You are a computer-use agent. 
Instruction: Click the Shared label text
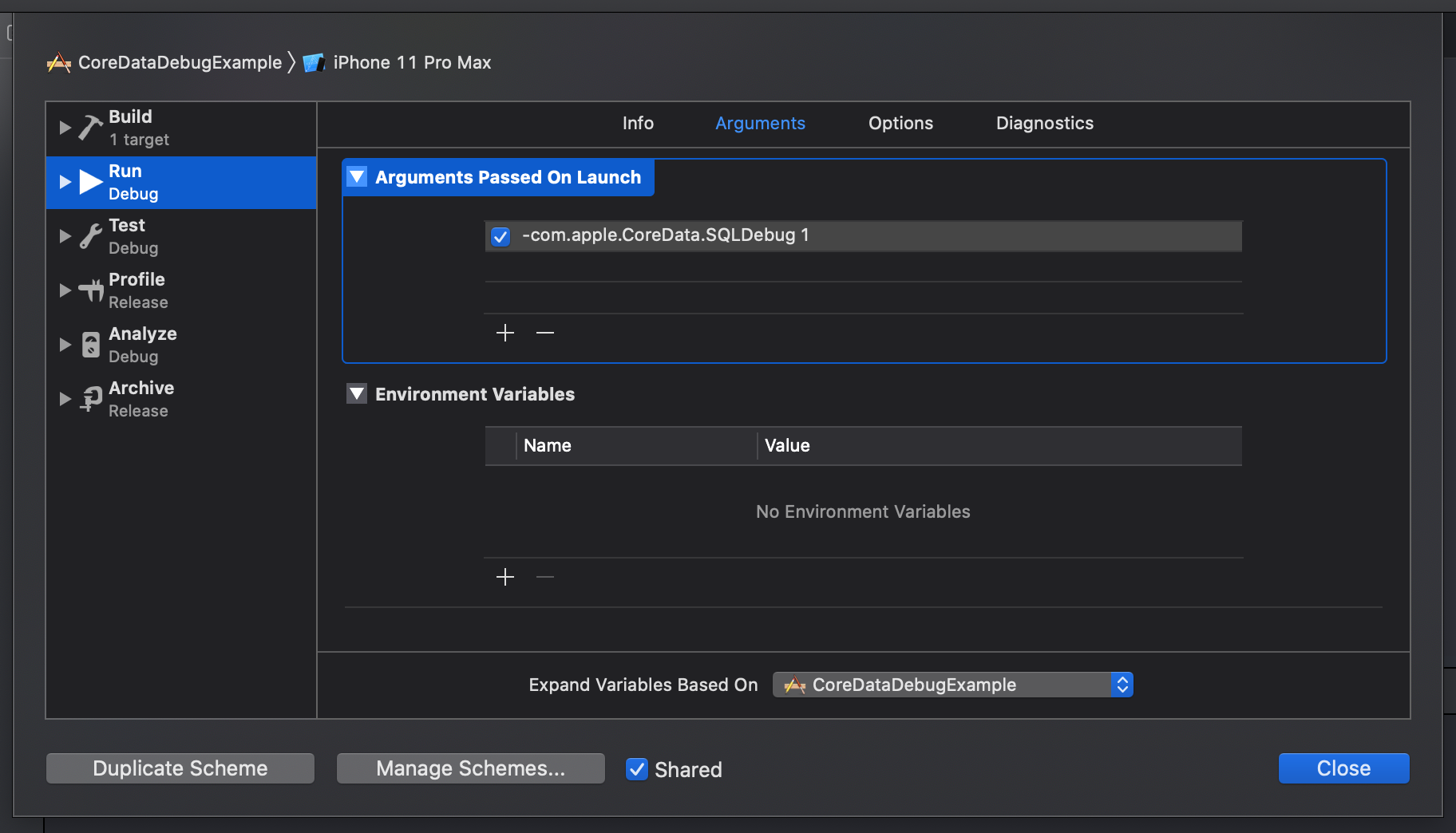pos(688,769)
